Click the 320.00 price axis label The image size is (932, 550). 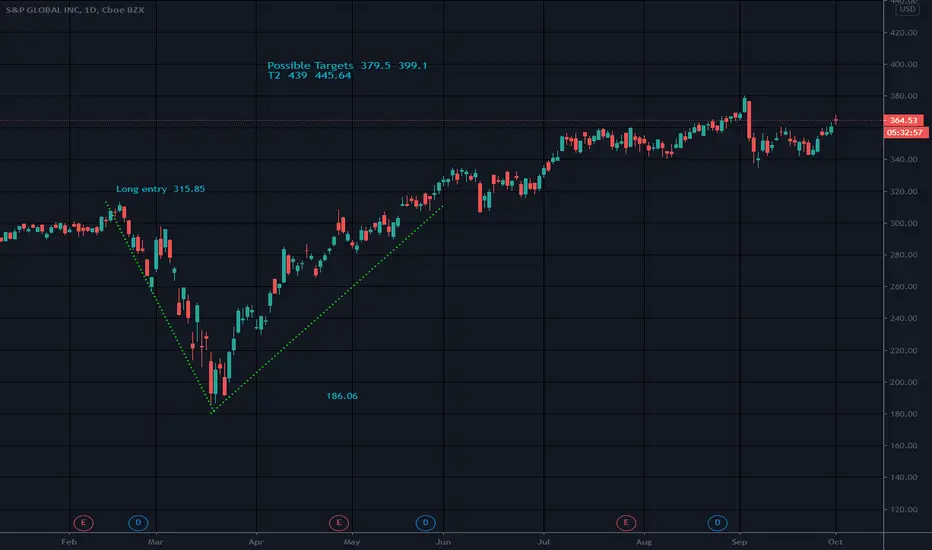pos(903,191)
